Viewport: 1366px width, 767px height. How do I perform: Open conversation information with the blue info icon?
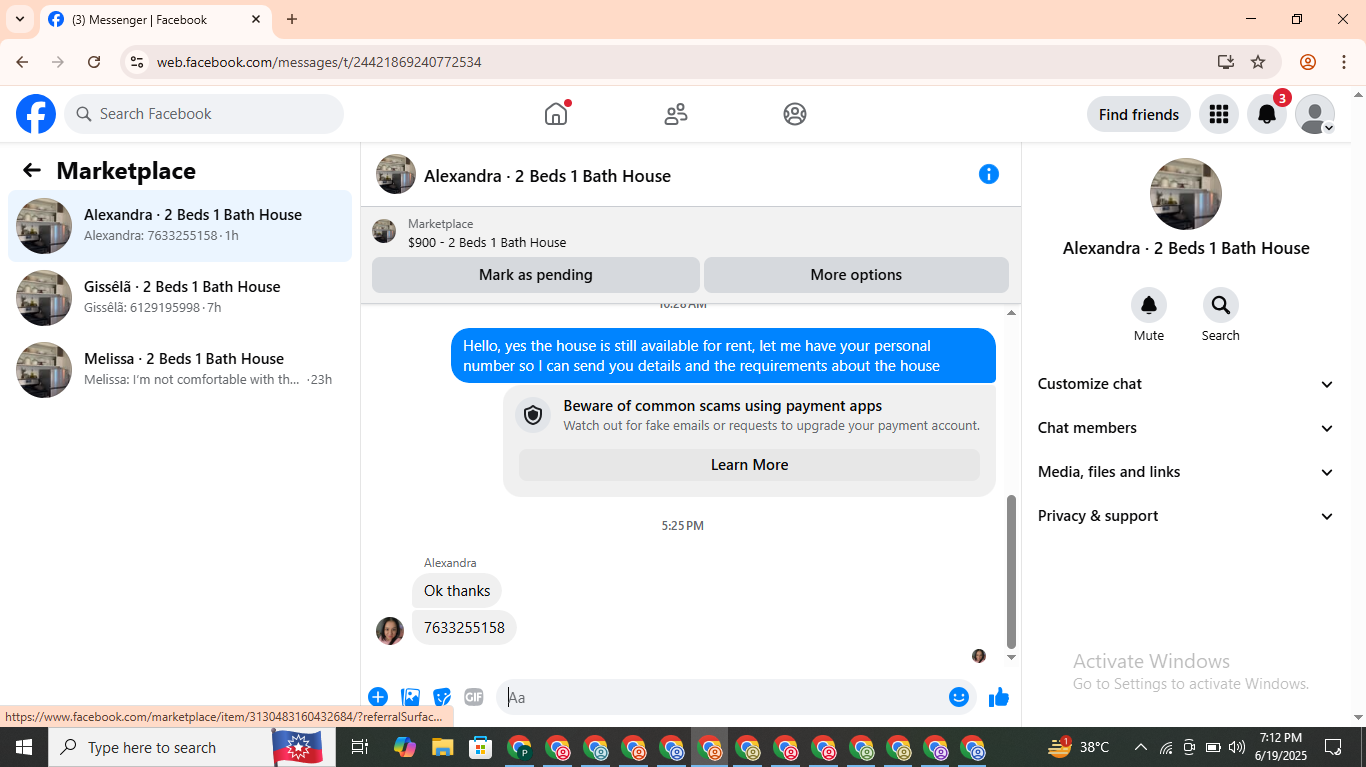pos(989,174)
